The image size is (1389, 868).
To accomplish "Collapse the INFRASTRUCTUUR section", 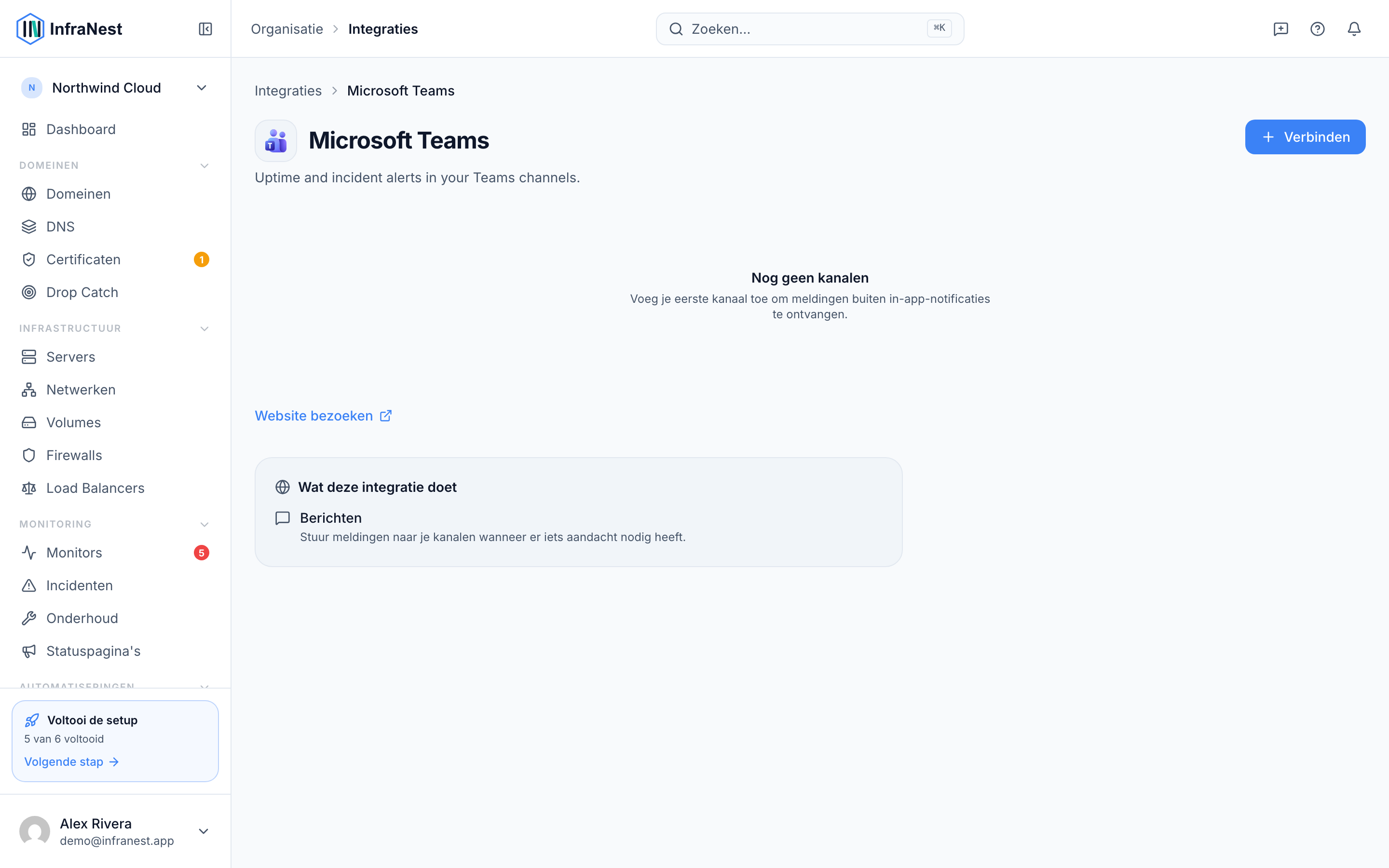I will pos(204,328).
